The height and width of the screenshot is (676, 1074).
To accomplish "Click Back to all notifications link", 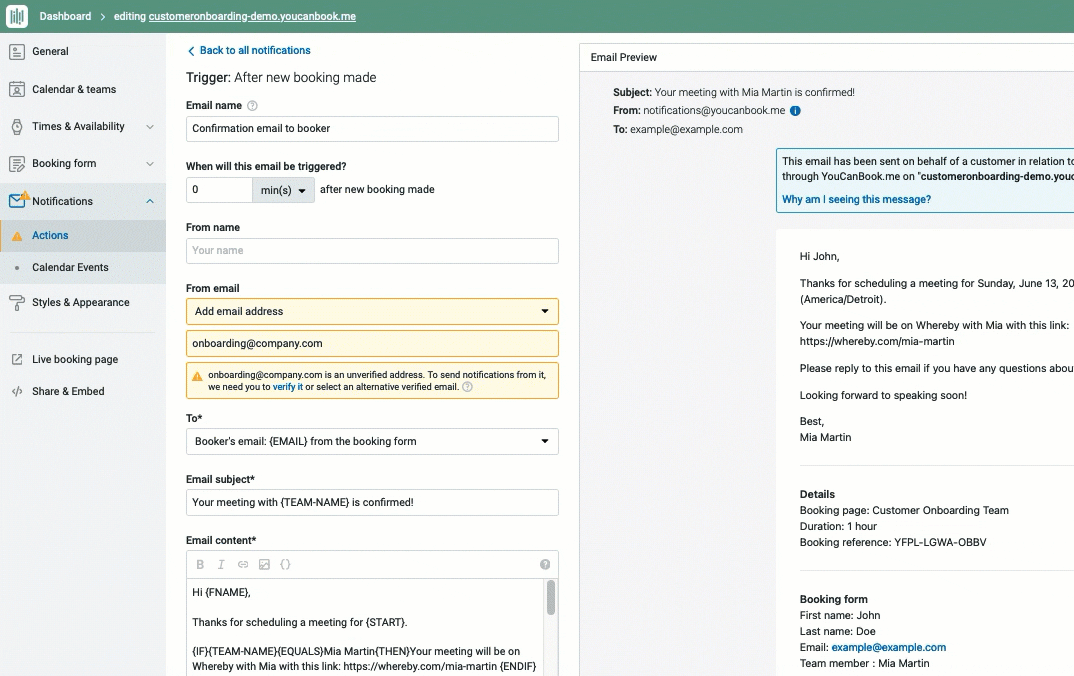I will (x=255, y=50).
